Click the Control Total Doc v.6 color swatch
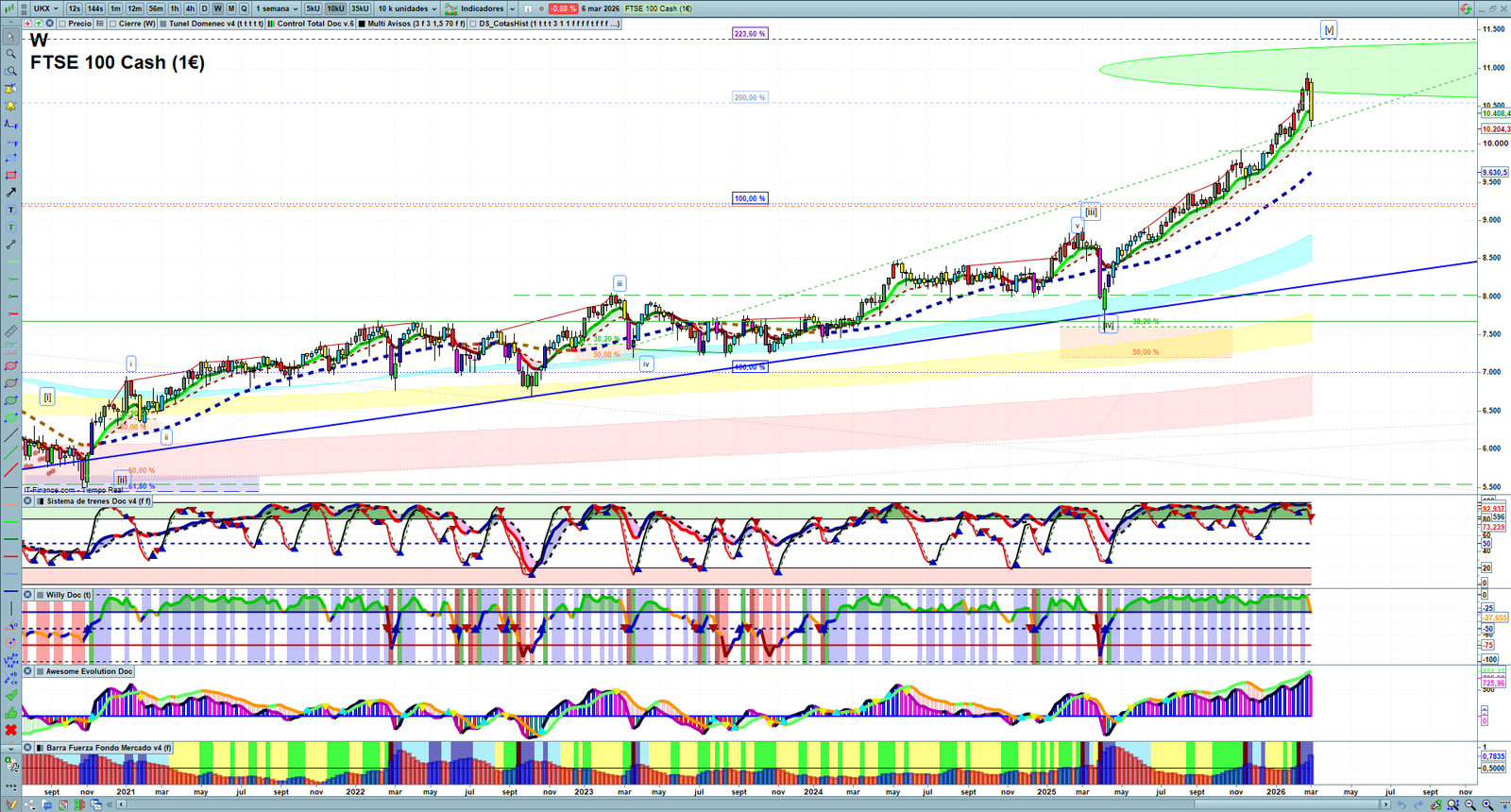Image resolution: width=1511 pixels, height=812 pixels. 271,24
